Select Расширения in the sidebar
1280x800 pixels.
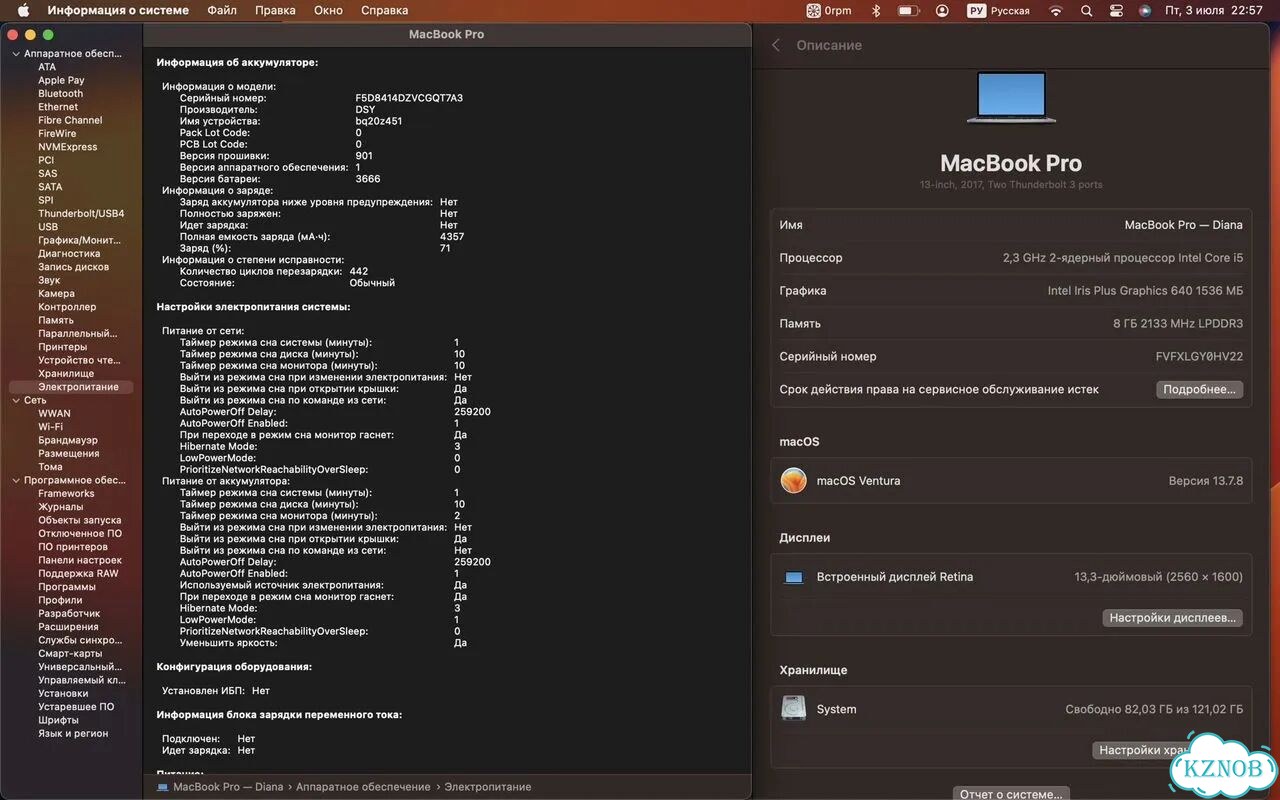pyautogui.click(x=68, y=627)
